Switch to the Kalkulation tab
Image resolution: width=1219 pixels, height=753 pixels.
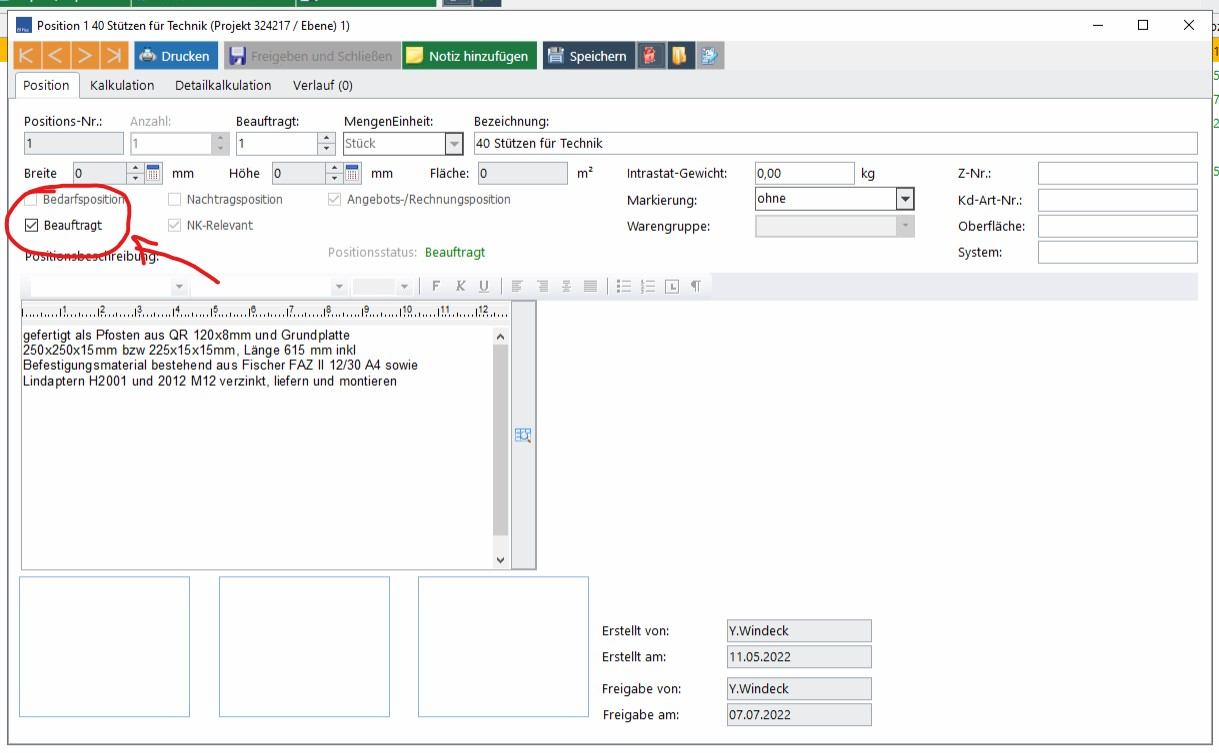pyautogui.click(x=122, y=85)
